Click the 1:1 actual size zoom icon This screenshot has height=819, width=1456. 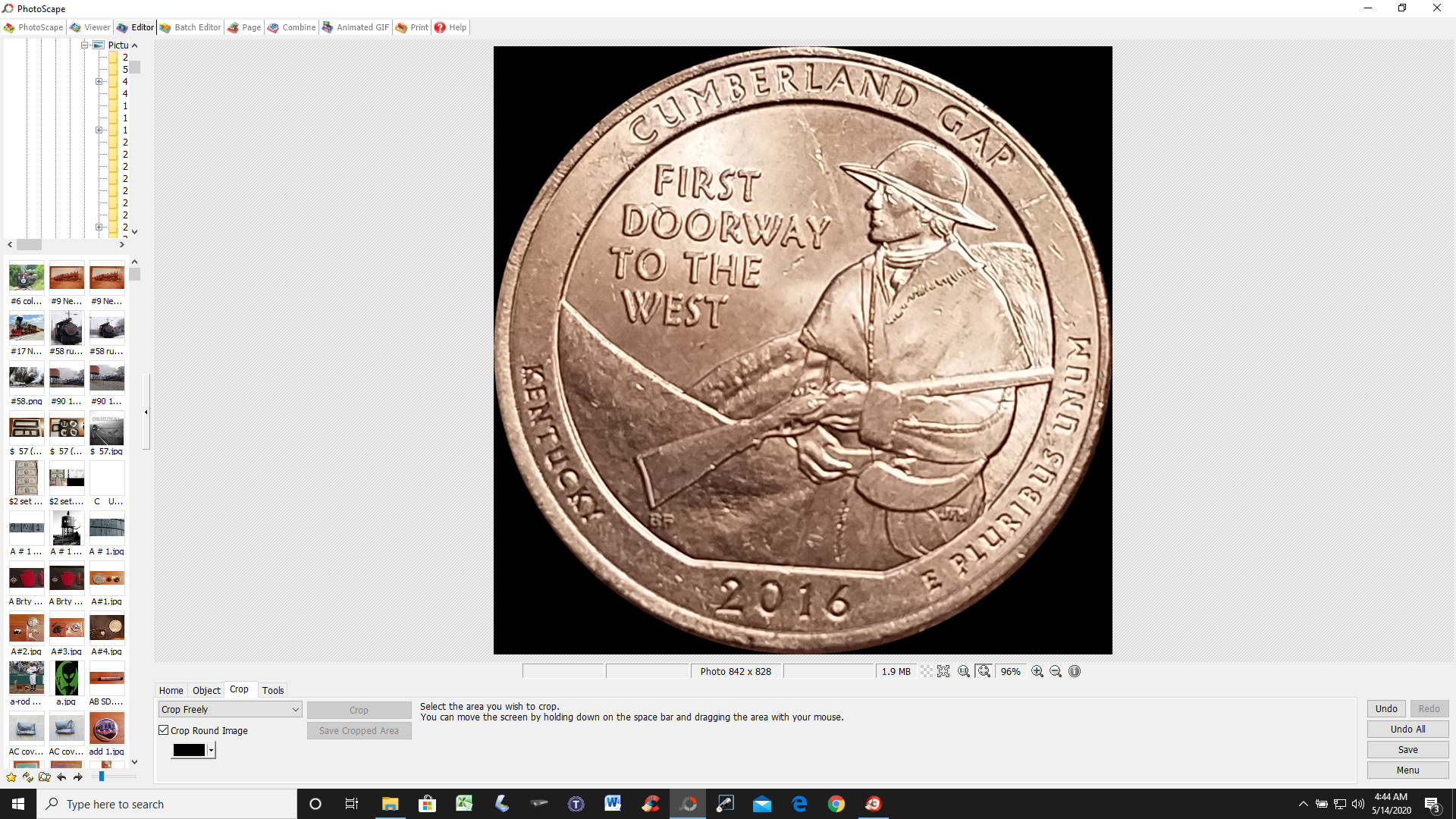click(x=964, y=671)
